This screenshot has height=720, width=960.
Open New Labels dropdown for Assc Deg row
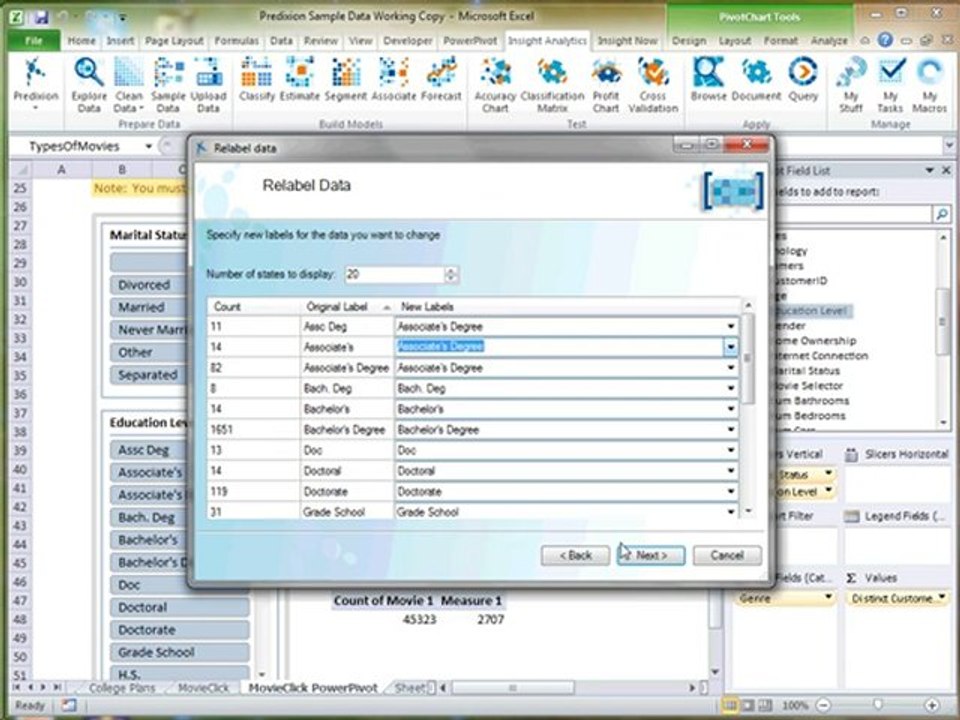click(x=730, y=326)
